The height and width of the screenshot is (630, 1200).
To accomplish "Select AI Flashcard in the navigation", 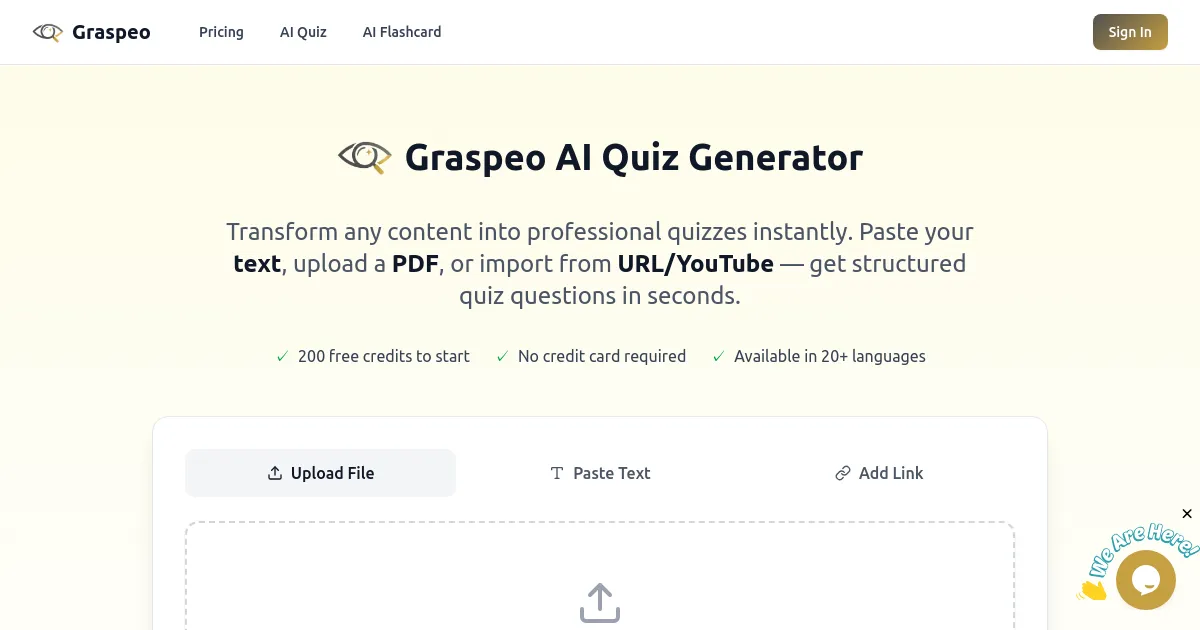I will pos(402,32).
